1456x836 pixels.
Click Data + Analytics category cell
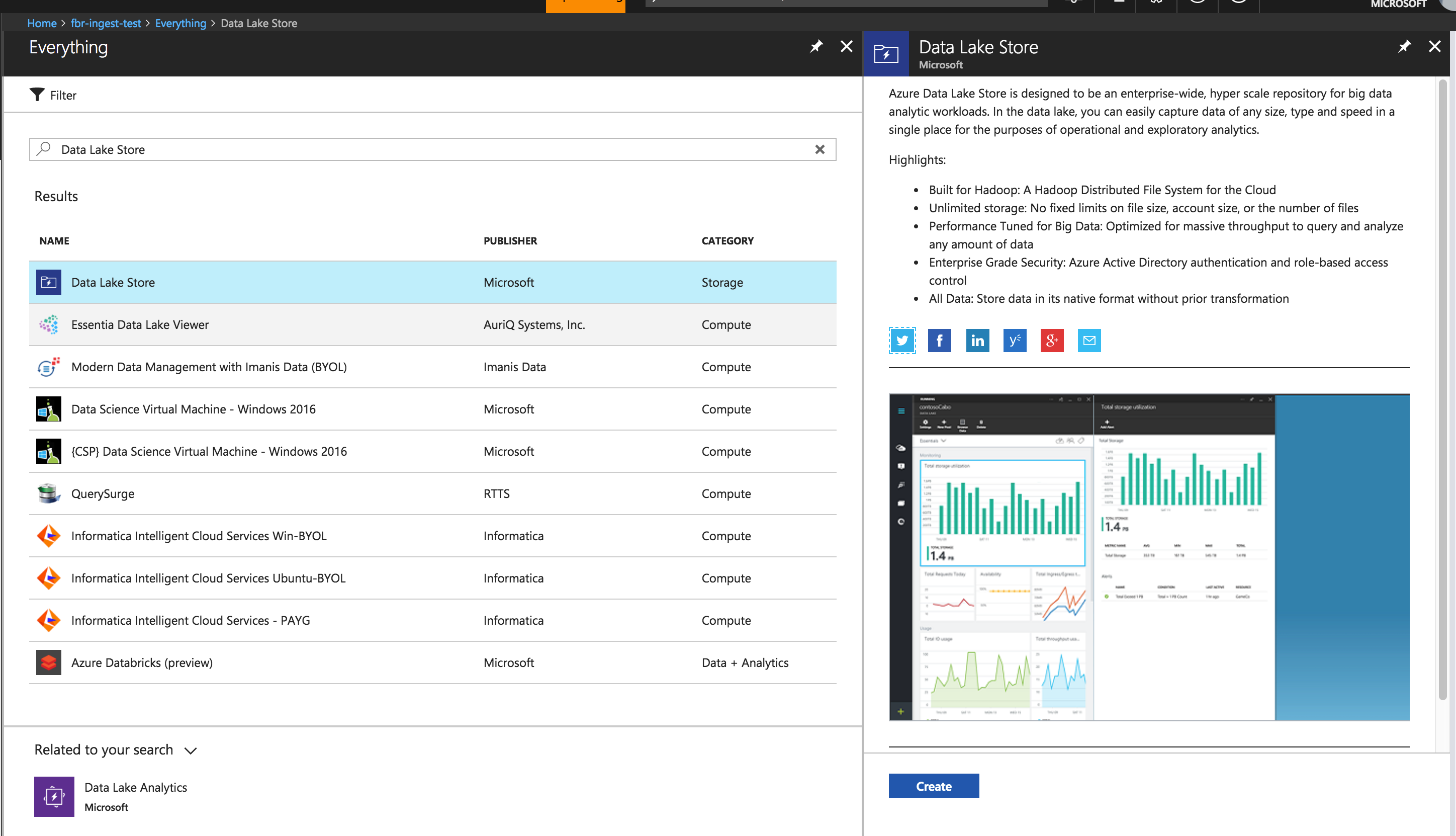[x=745, y=662]
